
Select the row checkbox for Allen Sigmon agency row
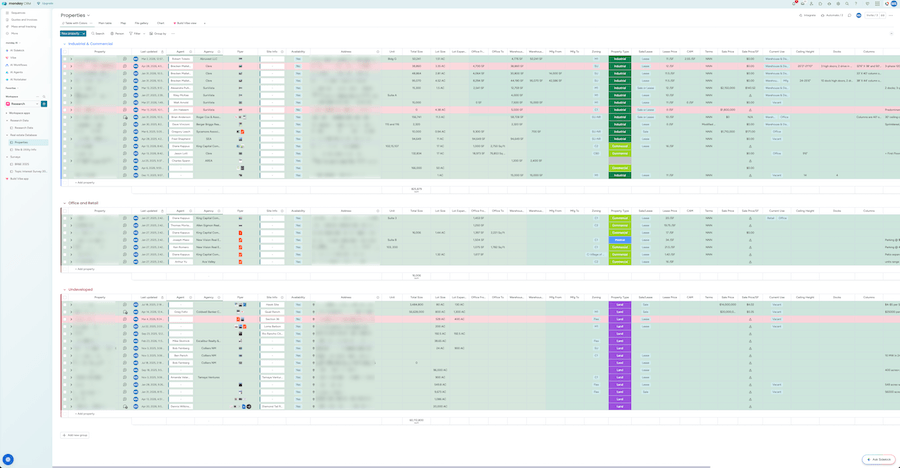pyautogui.click(x=65, y=226)
